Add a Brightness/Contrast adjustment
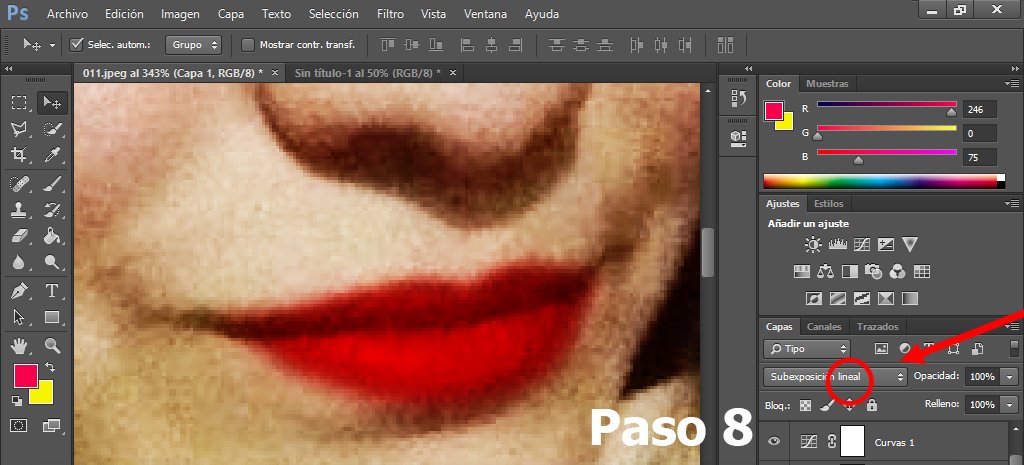The image size is (1024, 465). point(813,245)
